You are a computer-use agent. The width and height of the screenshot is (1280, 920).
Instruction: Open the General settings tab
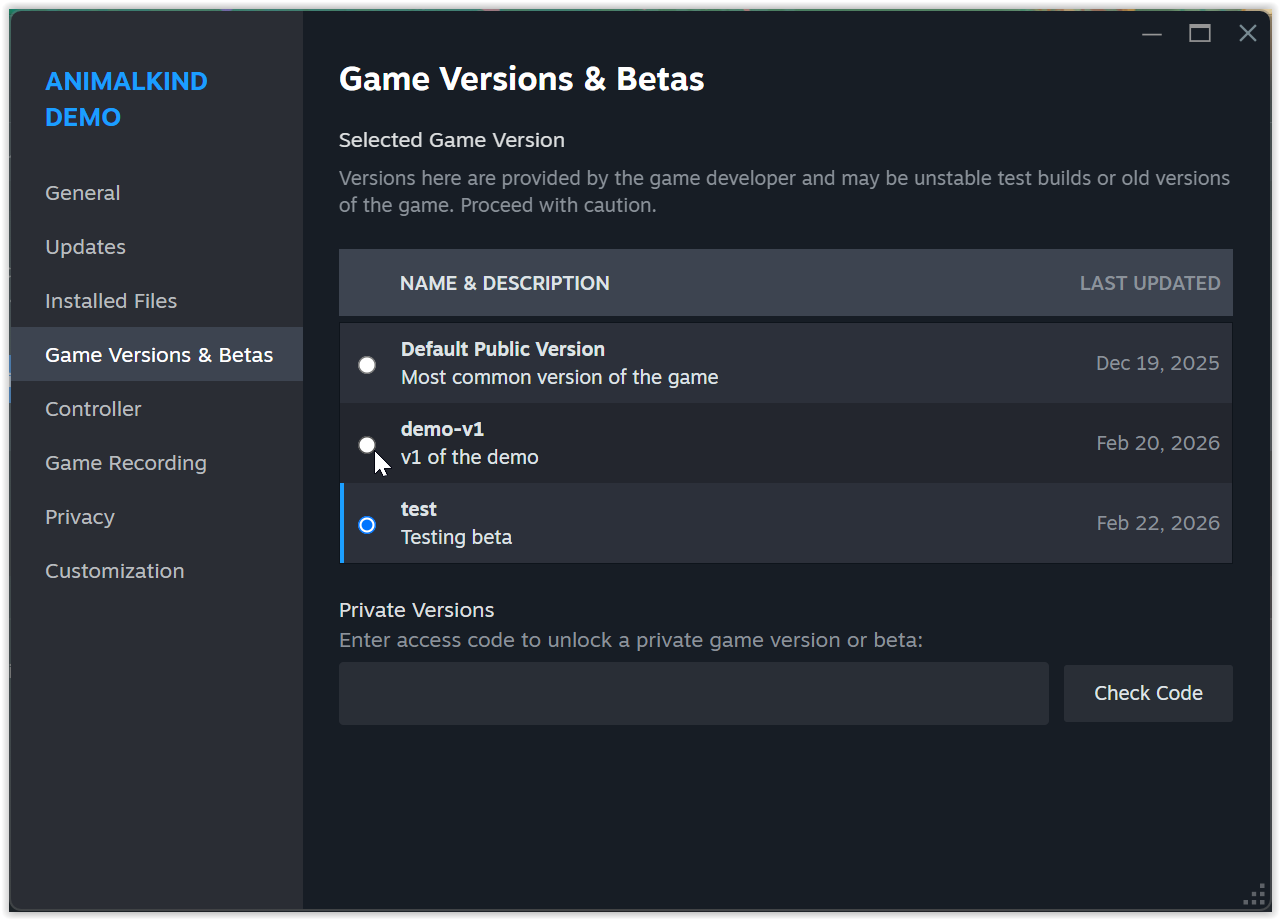point(156,193)
